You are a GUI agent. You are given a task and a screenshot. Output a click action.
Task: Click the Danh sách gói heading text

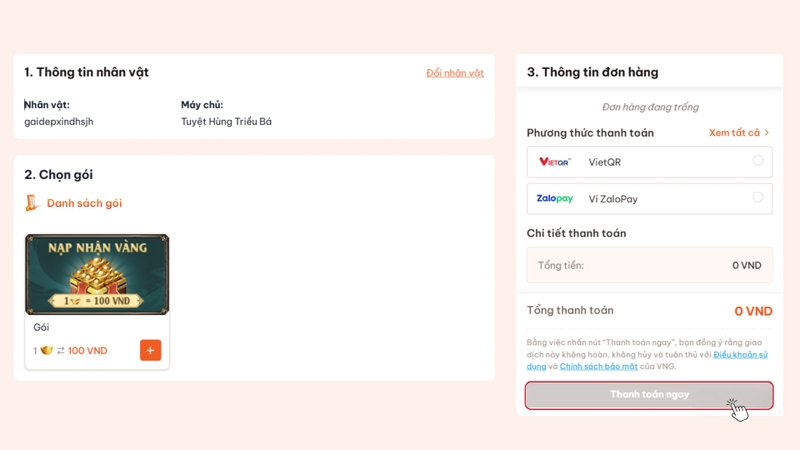tap(84, 203)
